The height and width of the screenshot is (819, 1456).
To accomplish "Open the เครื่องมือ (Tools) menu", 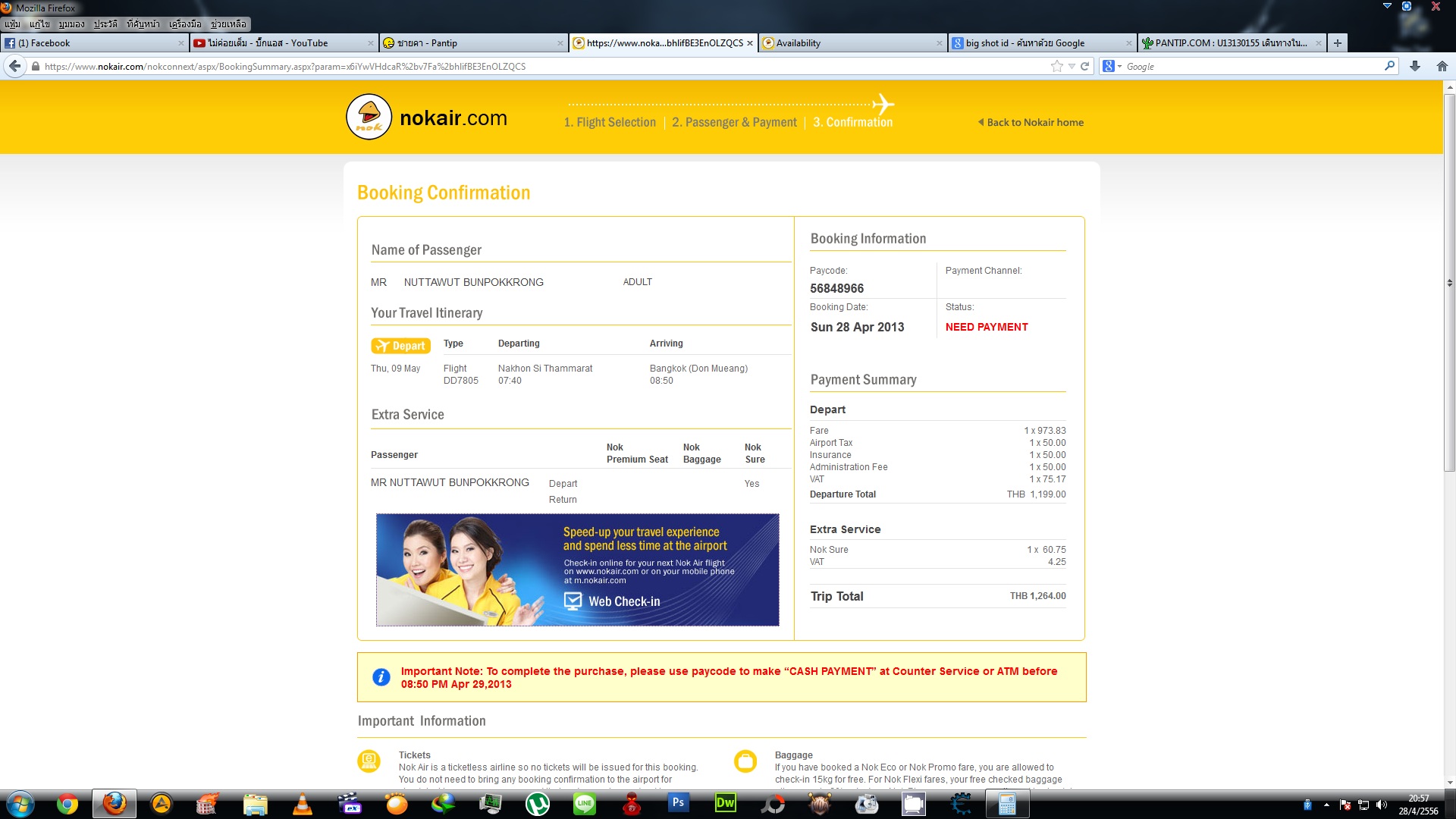I will [x=185, y=24].
